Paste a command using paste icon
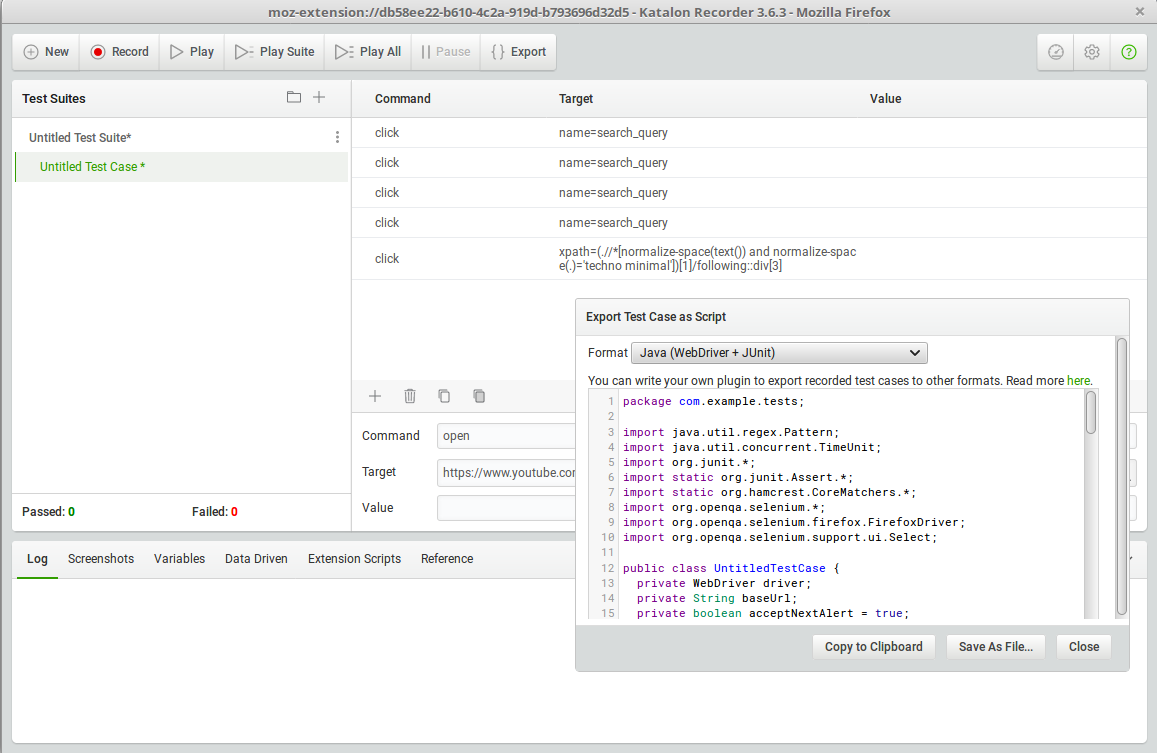Screen dimensions: 1157x753 [x=479, y=396]
